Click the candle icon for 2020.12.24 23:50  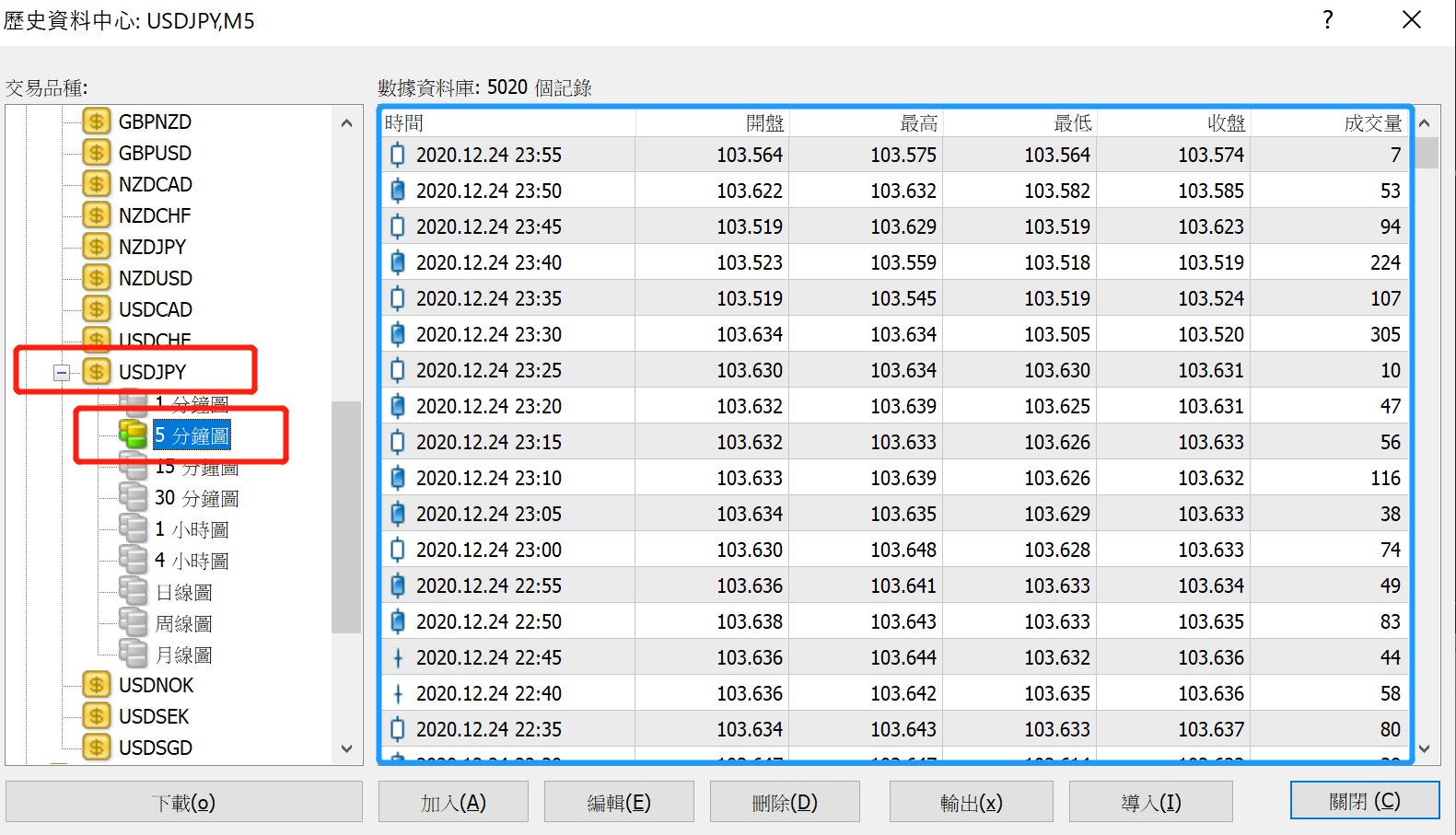[398, 191]
